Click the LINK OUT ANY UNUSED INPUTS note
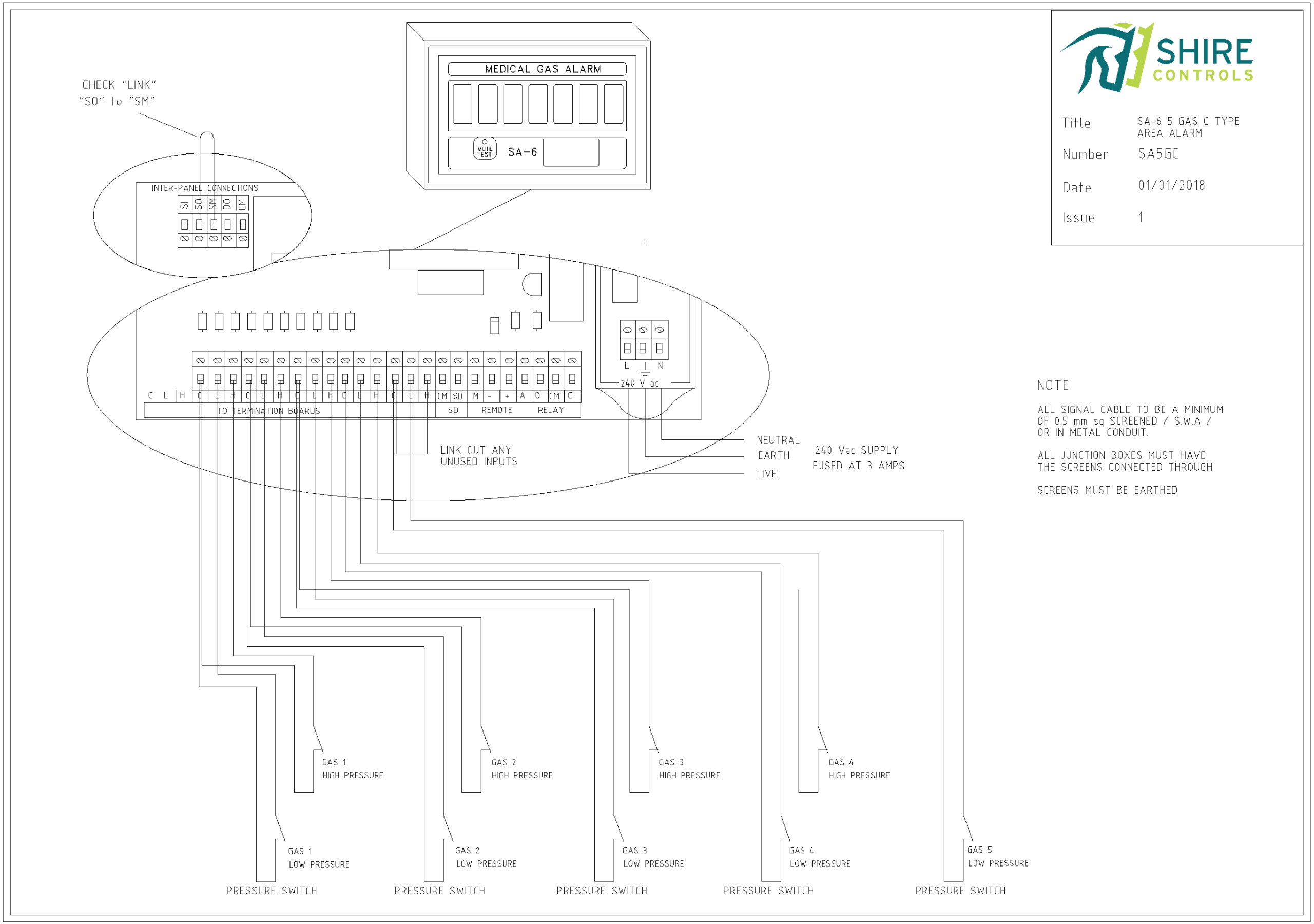Viewport: 1314px width, 924px height. click(x=478, y=456)
